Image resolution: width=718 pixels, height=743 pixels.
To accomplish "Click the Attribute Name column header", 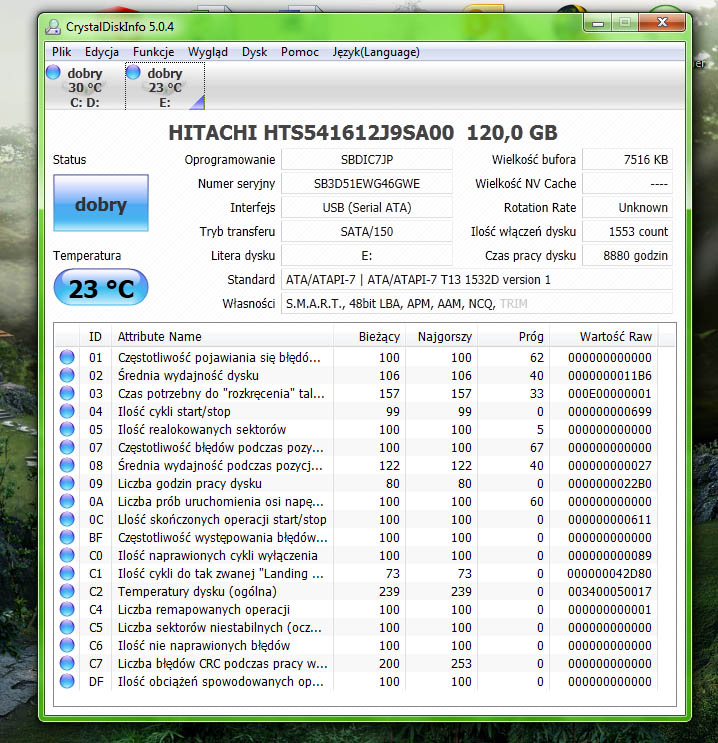I will coord(222,336).
